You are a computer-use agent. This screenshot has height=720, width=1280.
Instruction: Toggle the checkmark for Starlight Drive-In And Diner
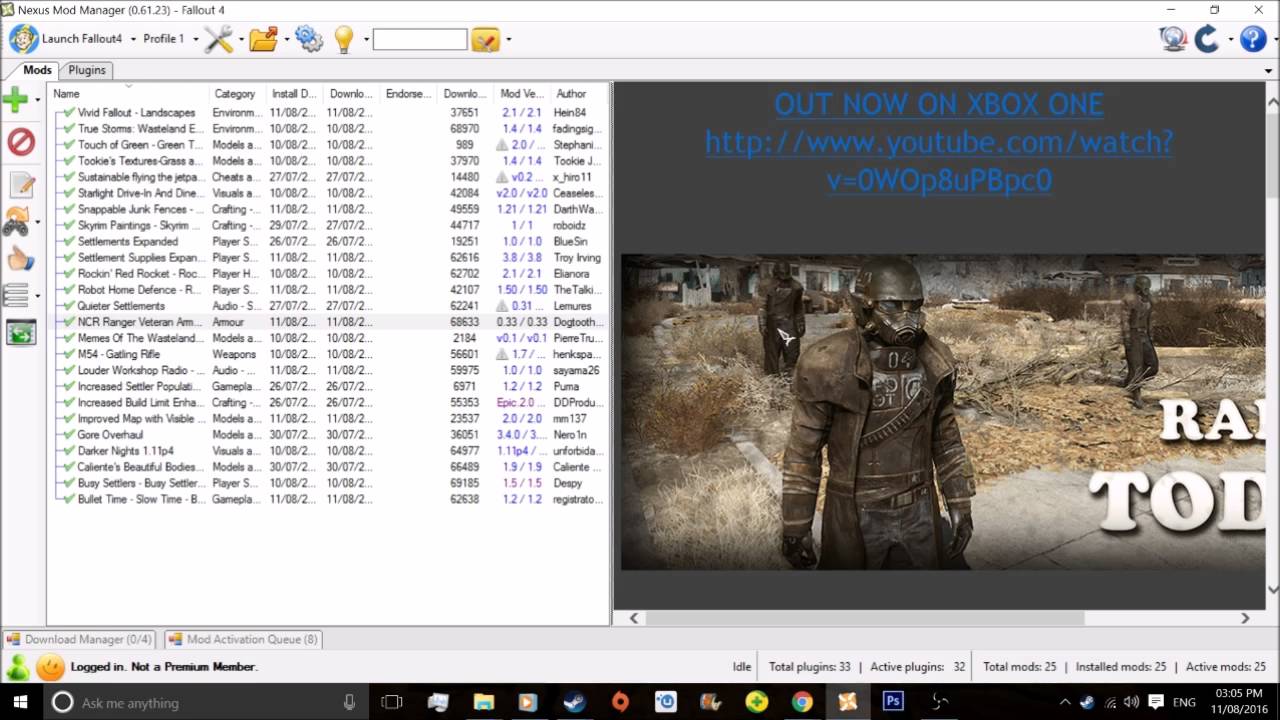click(x=69, y=193)
